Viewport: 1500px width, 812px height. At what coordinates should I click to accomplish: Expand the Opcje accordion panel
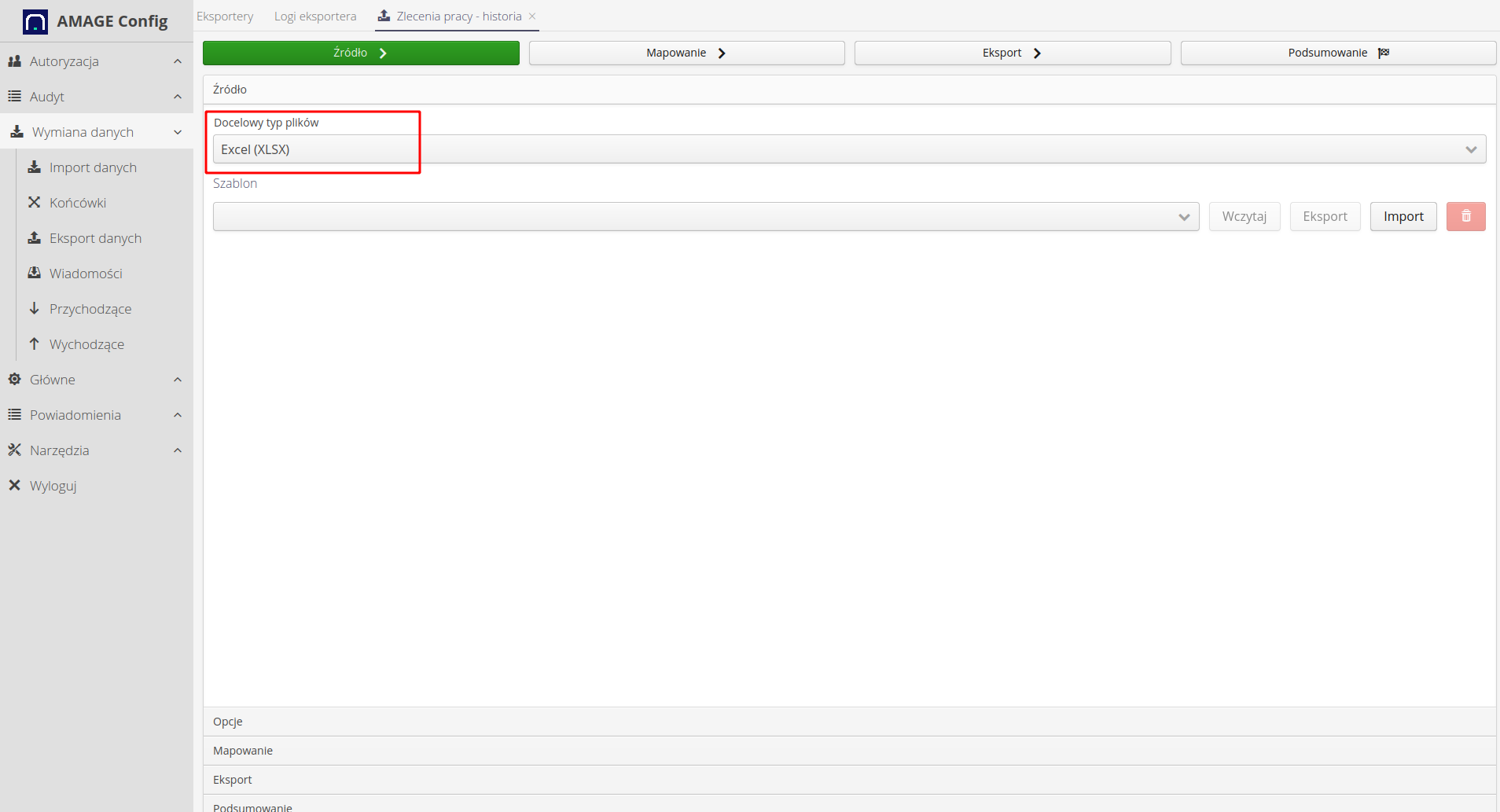pyautogui.click(x=228, y=722)
